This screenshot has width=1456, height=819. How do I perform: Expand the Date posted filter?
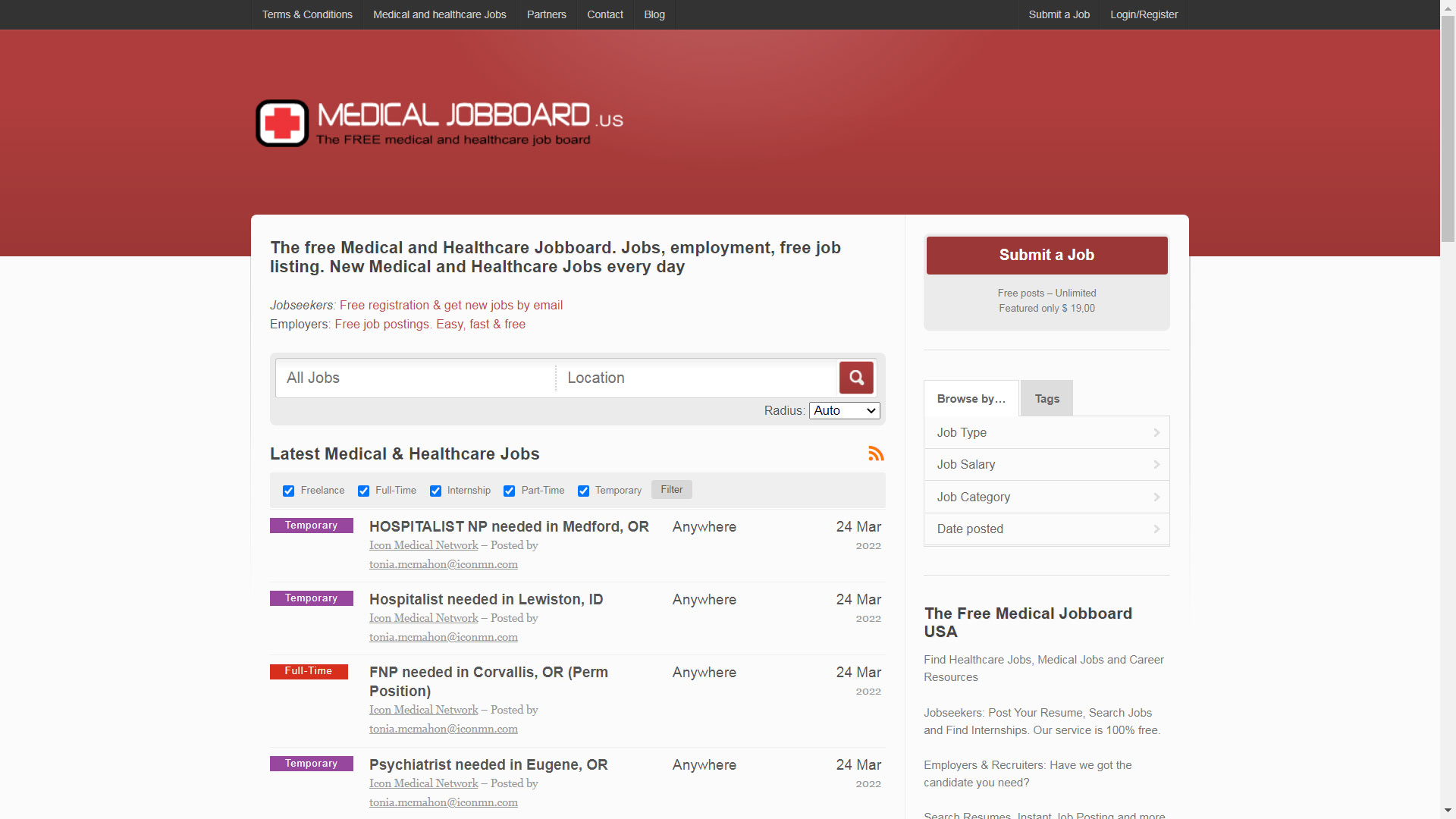[1046, 529]
